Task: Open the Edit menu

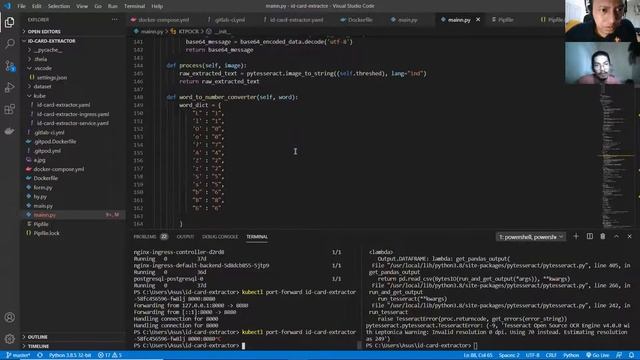Action: [36, 6]
